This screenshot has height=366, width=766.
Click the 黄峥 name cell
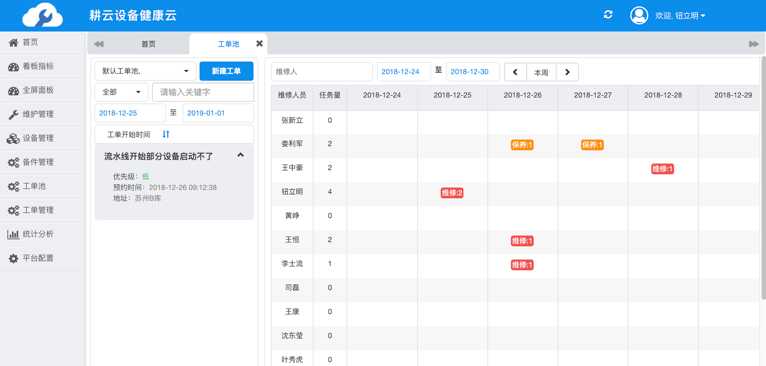pos(292,215)
